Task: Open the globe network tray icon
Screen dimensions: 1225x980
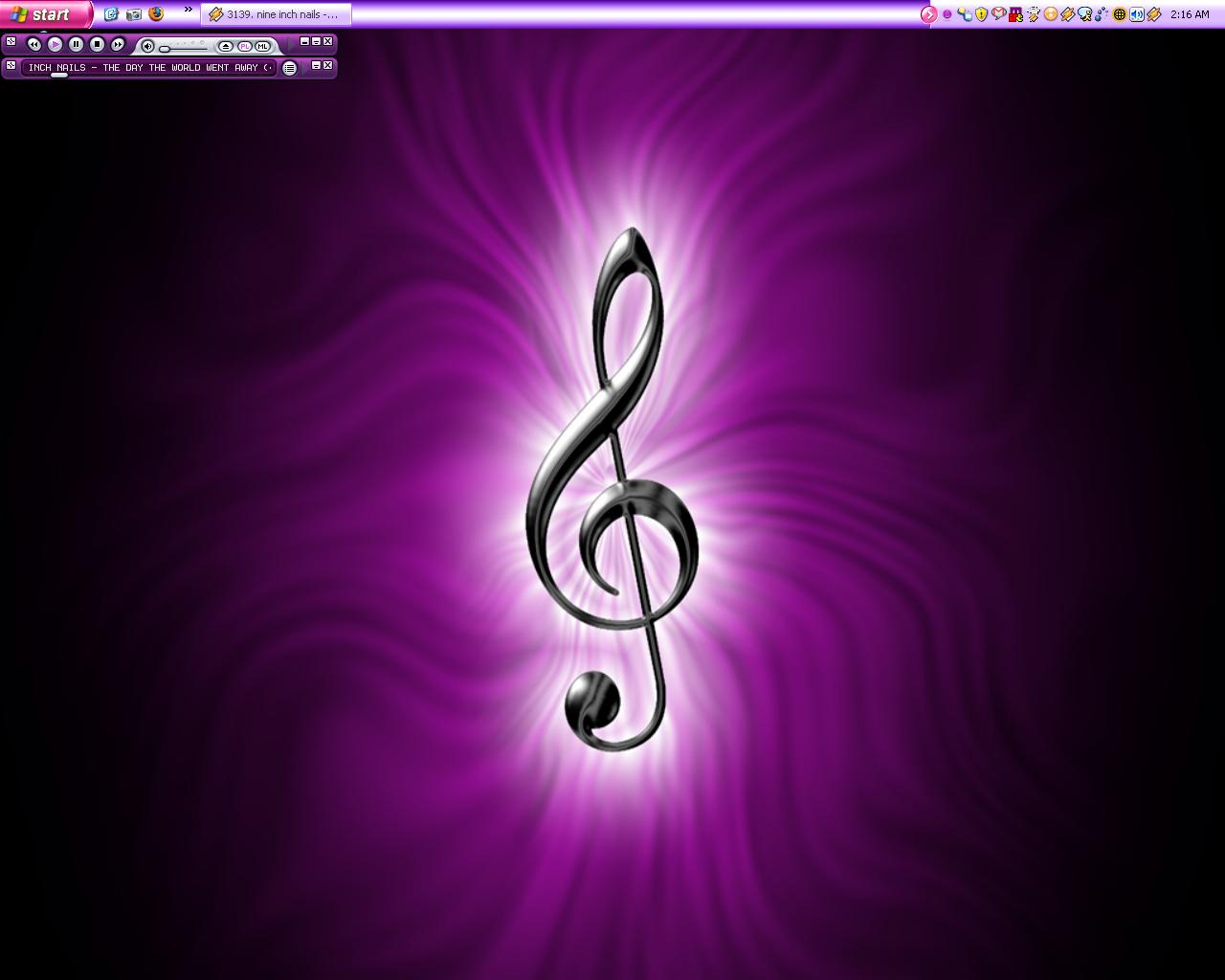Action: [1119, 14]
